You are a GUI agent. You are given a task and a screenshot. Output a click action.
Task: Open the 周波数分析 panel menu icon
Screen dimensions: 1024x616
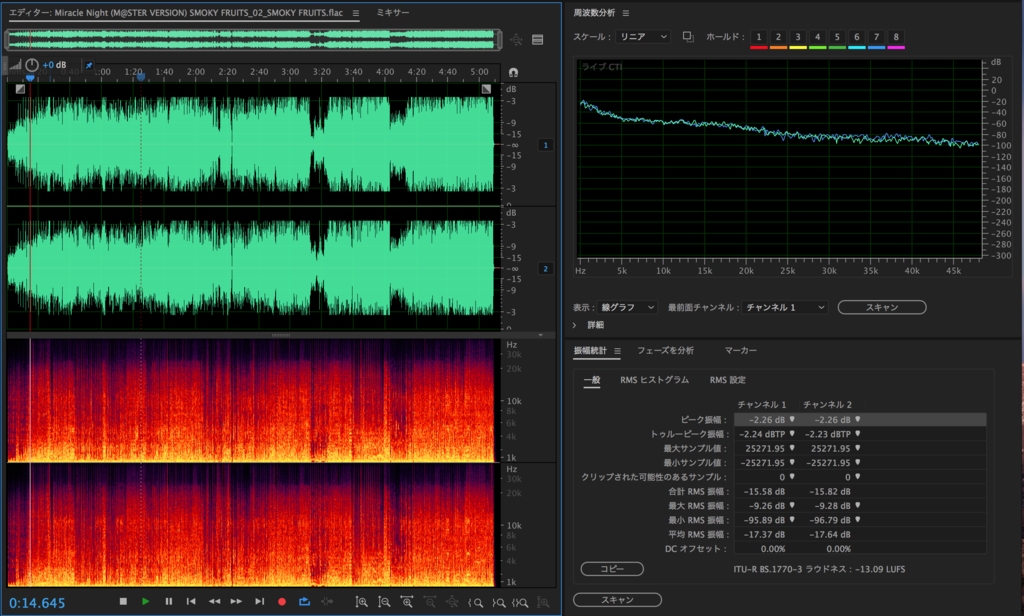click(x=626, y=13)
